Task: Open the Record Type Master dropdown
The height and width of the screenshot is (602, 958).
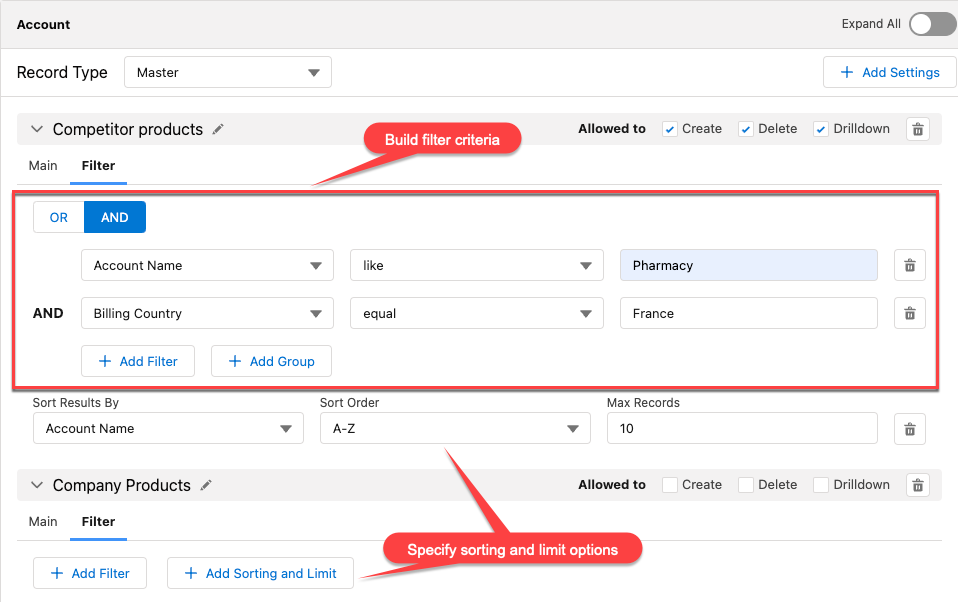Action: pyautogui.click(x=227, y=72)
